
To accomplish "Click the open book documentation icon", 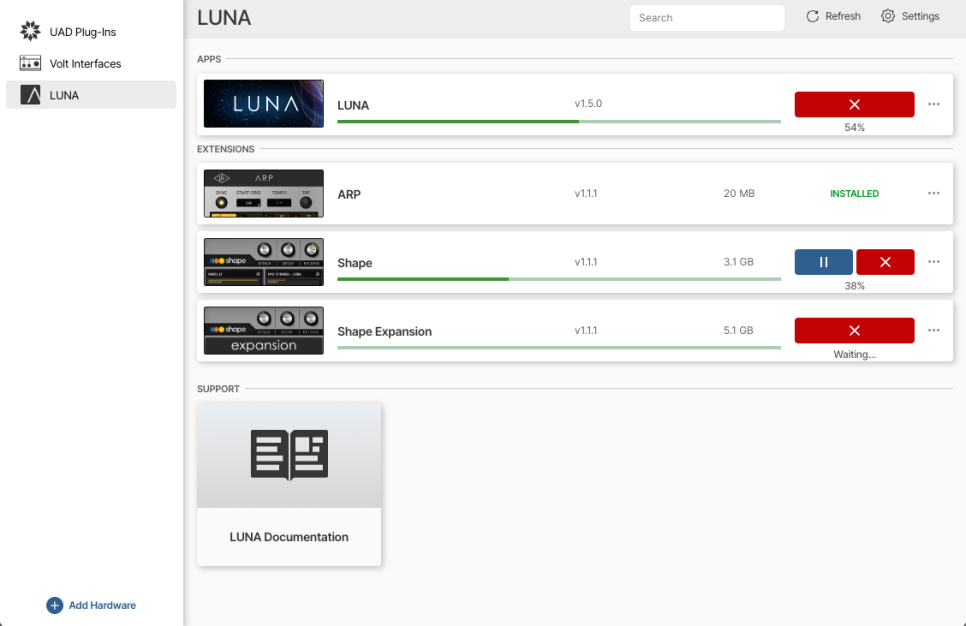I will (x=289, y=455).
